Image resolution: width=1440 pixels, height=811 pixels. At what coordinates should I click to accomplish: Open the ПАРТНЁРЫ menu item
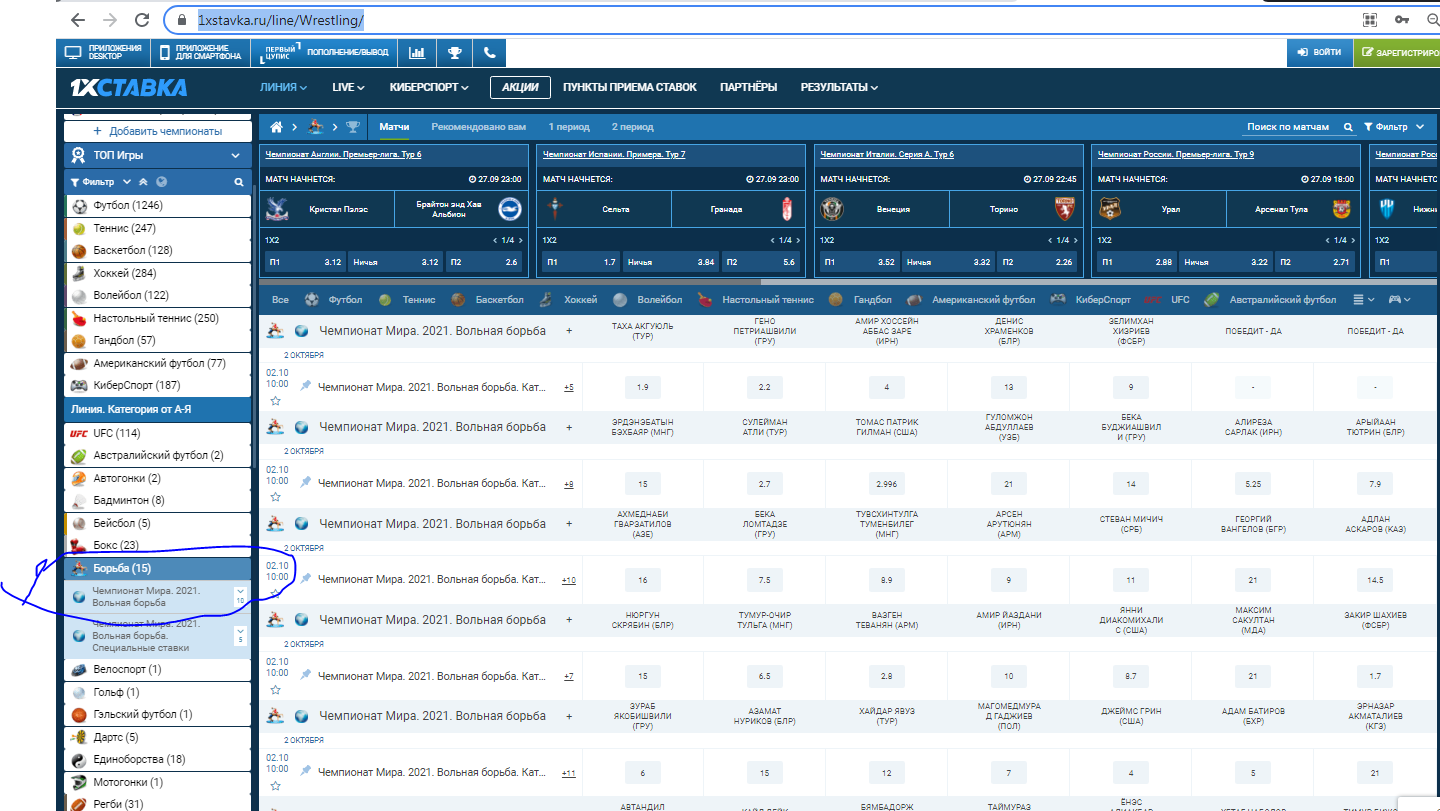pyautogui.click(x=748, y=87)
